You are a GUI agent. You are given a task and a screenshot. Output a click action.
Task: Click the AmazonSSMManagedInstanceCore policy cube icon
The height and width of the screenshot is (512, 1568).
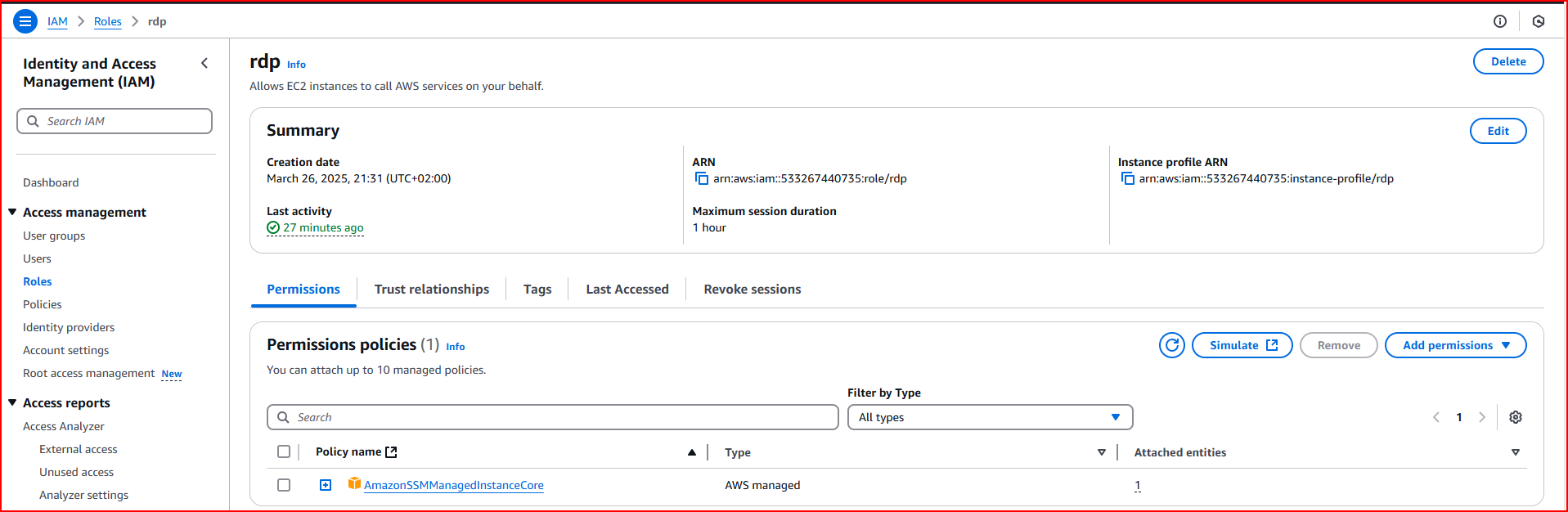(x=354, y=484)
